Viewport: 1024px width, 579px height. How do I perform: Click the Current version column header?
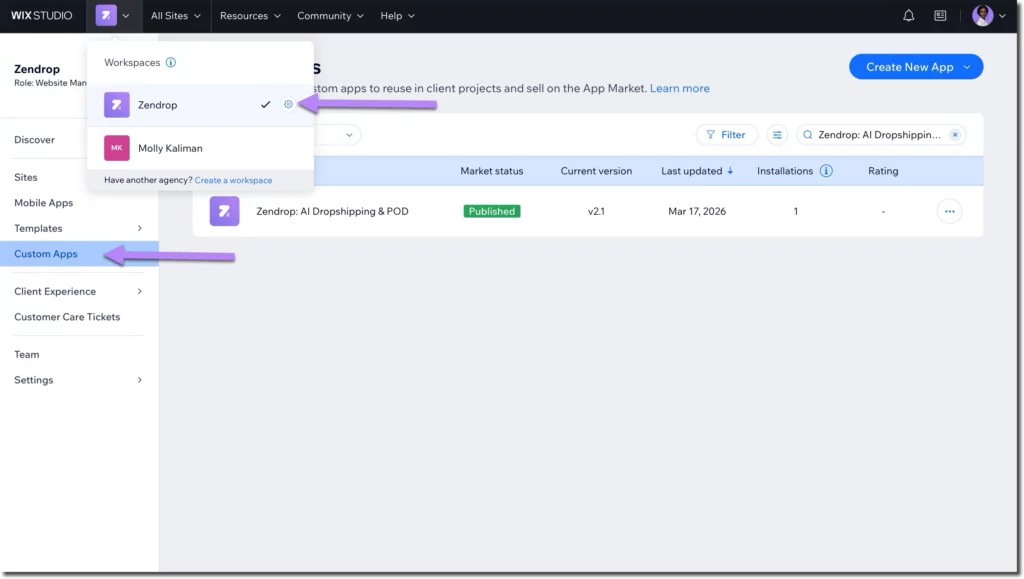coord(596,171)
